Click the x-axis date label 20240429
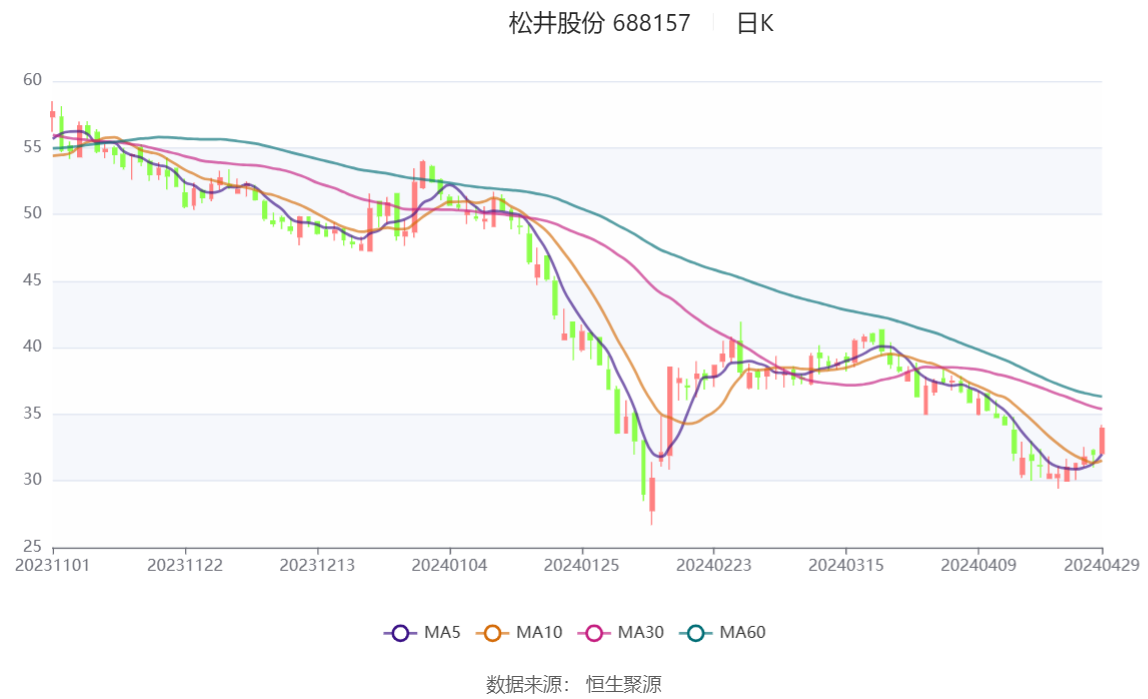Screen dimensions: 1148x699 pyautogui.click(x=1102, y=565)
